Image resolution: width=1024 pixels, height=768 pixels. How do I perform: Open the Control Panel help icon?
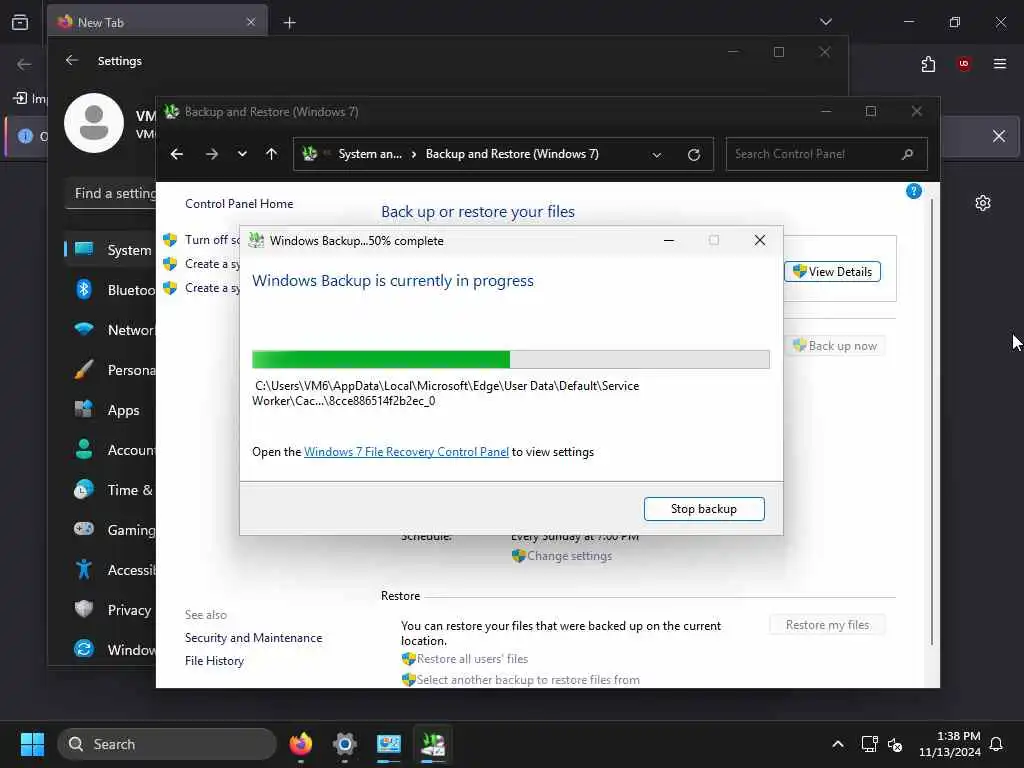(x=914, y=191)
